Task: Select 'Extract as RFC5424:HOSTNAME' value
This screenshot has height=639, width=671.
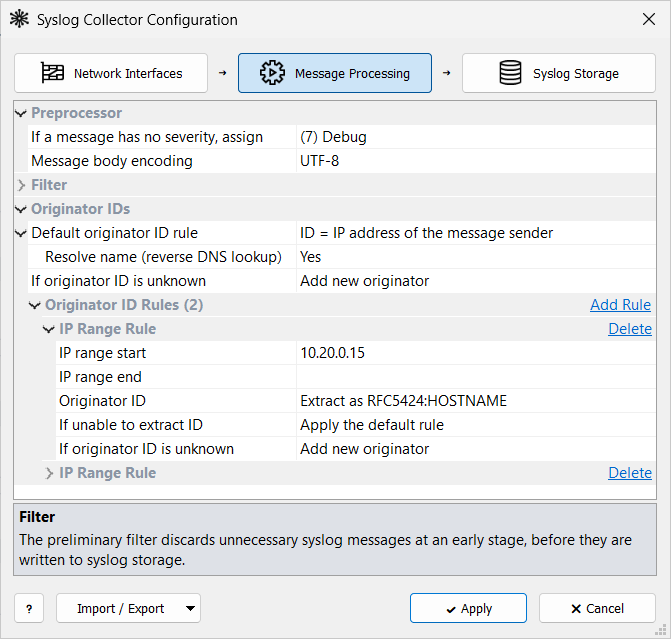Action: coord(476,401)
